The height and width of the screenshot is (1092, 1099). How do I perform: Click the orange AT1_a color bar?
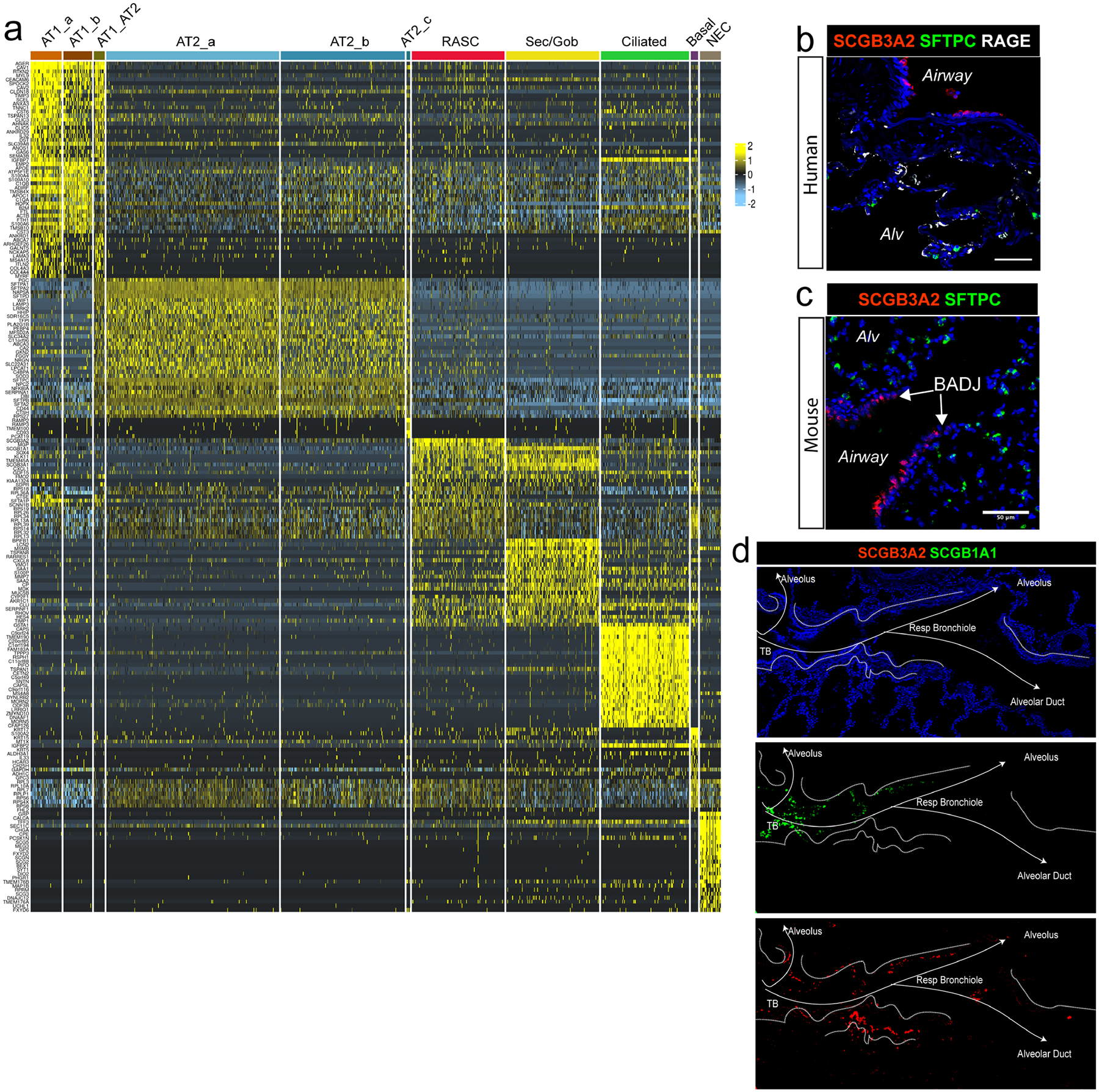[x=46, y=56]
